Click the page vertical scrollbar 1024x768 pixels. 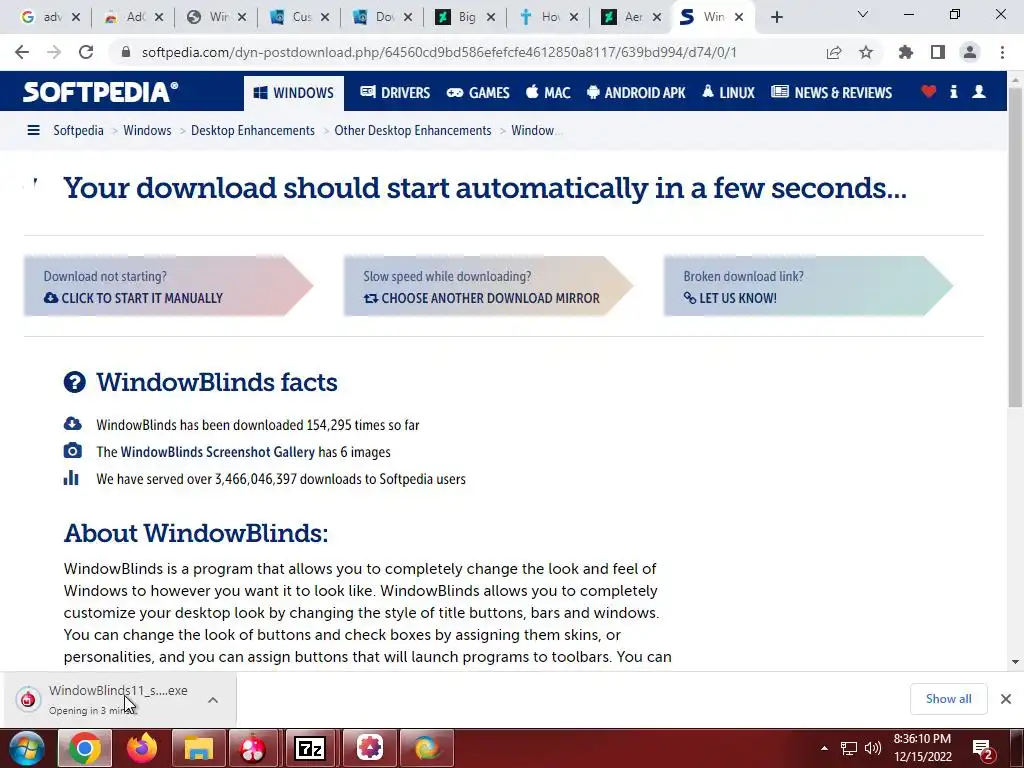1015,248
